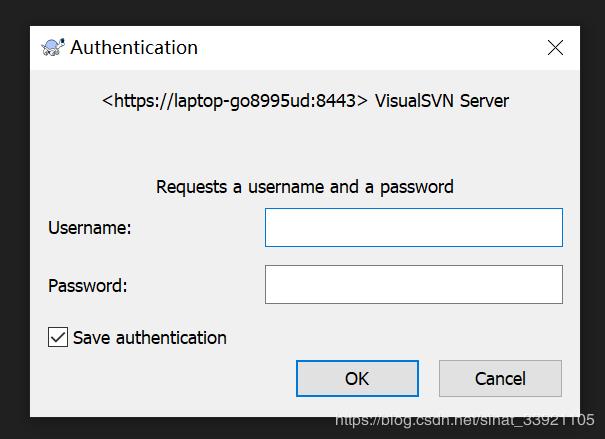Cancel the authentication request
The width and height of the screenshot is (605, 439).
point(500,378)
